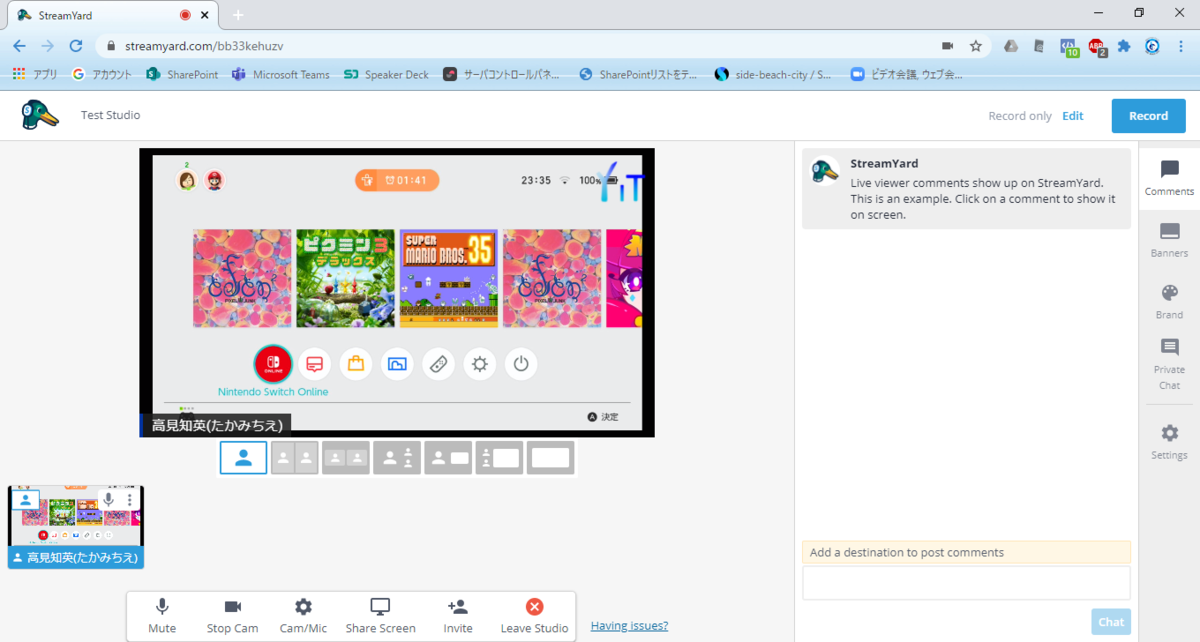
Task: Click 'Add a destination to post comments' notice
Action: [x=966, y=552]
